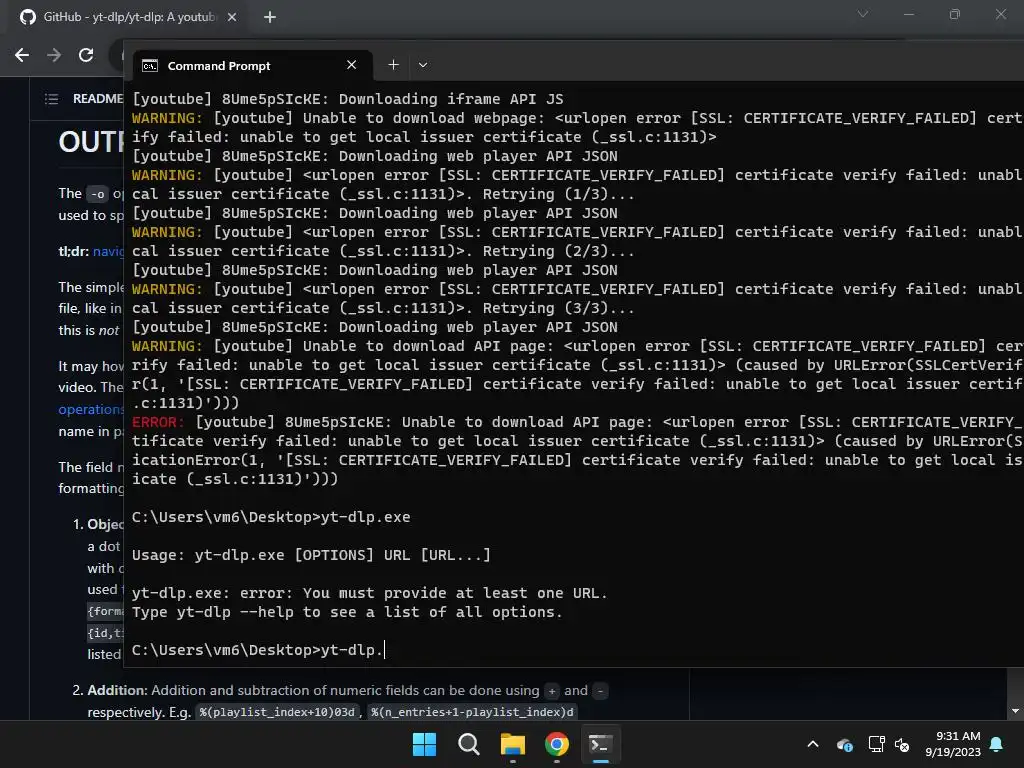Open the terminal profile dropdown arrow
Viewport: 1024px width, 768px height.
[423, 65]
